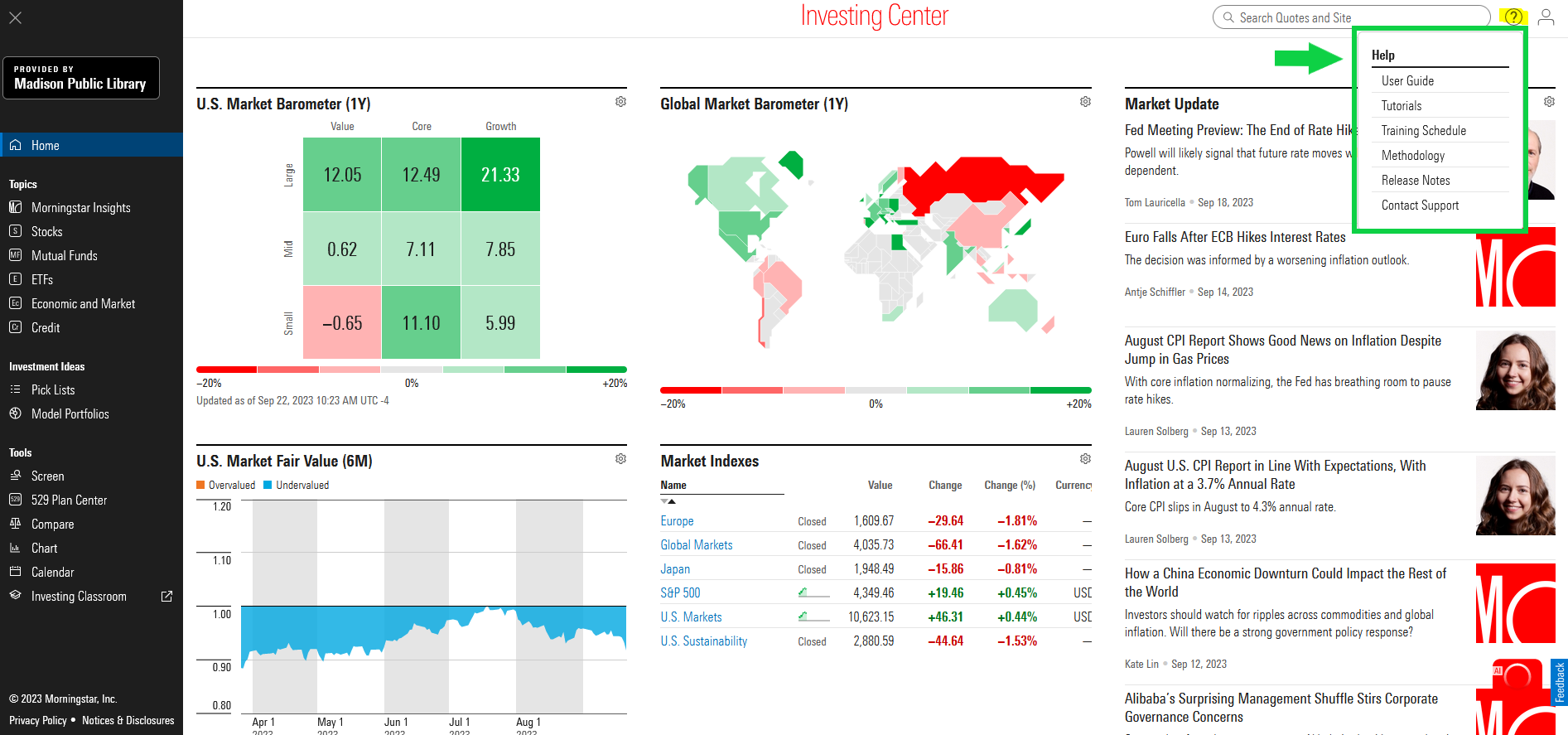
Task: Open the Global Markets index link
Action: [x=697, y=545]
